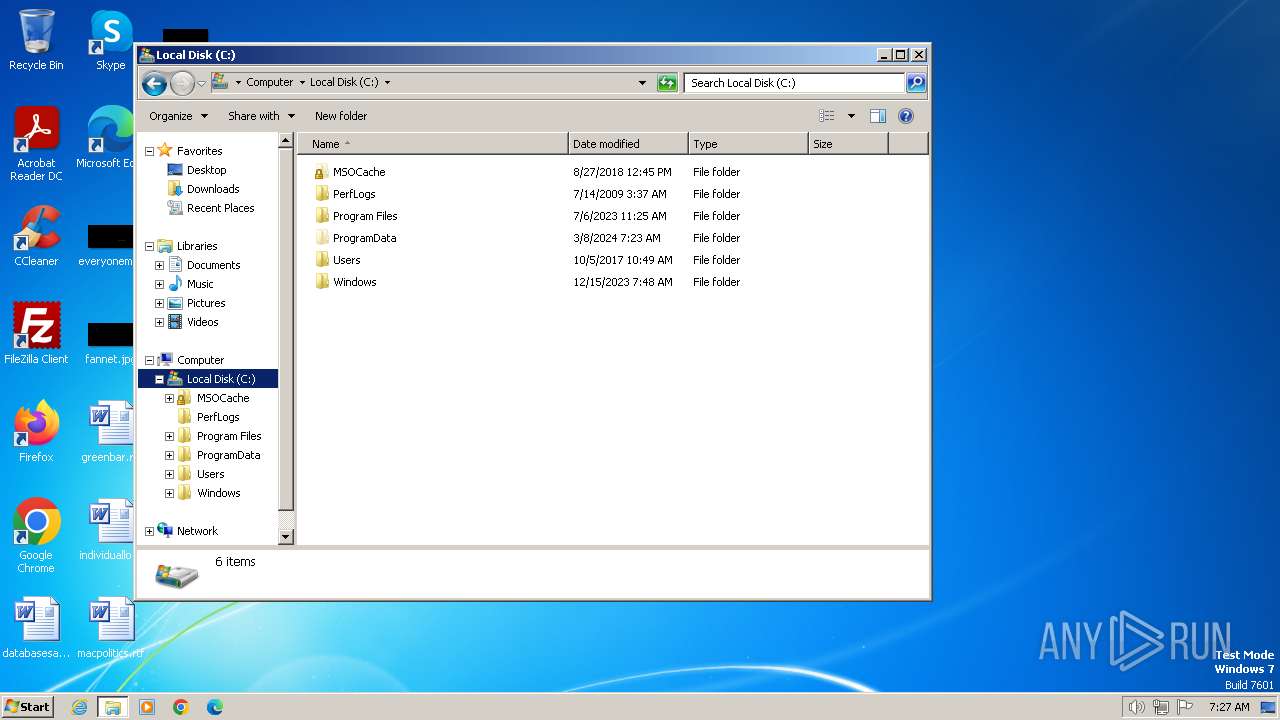Go back with the Explorer Back arrow
1280x720 pixels.
[x=154, y=83]
